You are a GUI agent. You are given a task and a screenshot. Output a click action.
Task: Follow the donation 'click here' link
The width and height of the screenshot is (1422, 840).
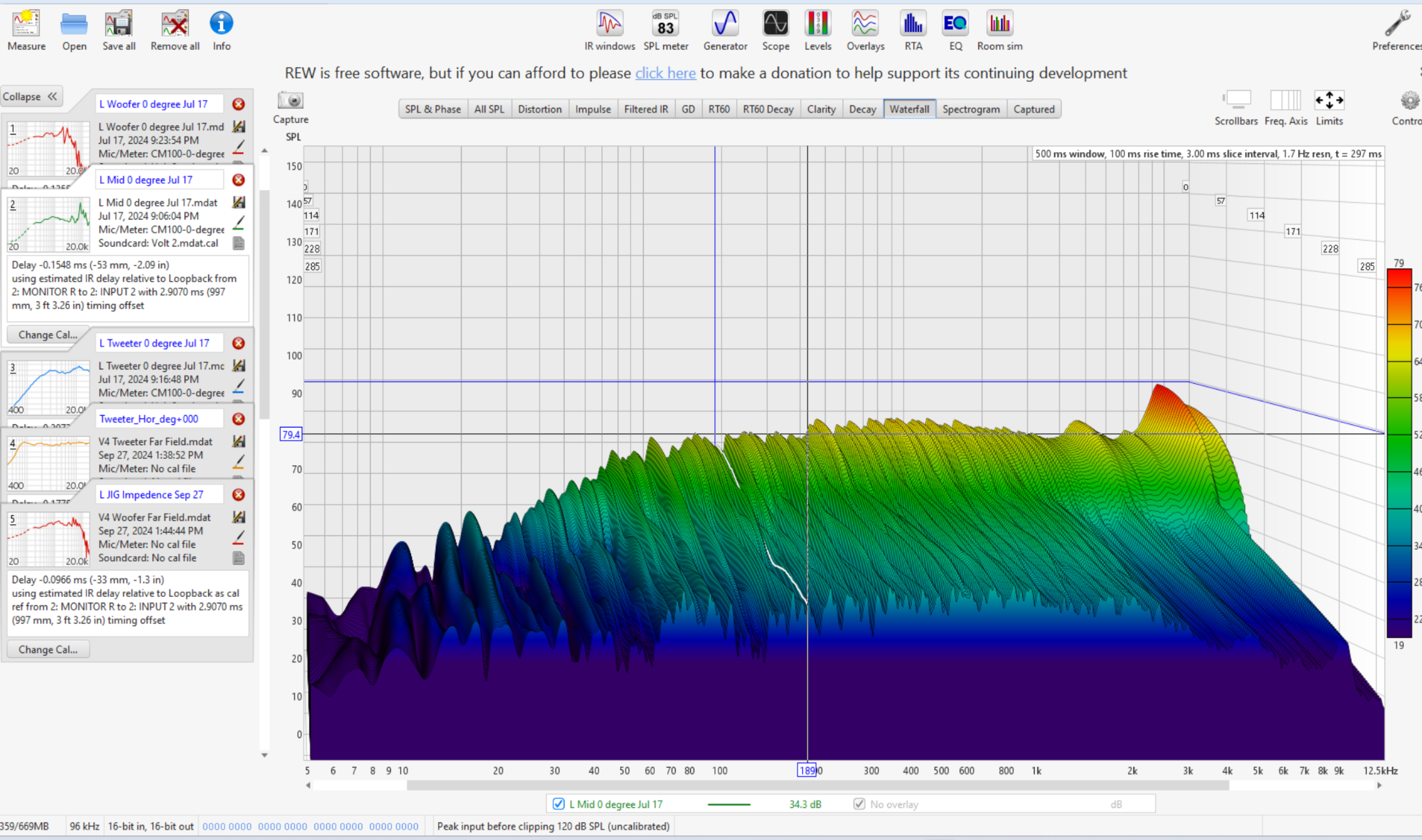pyautogui.click(x=665, y=73)
